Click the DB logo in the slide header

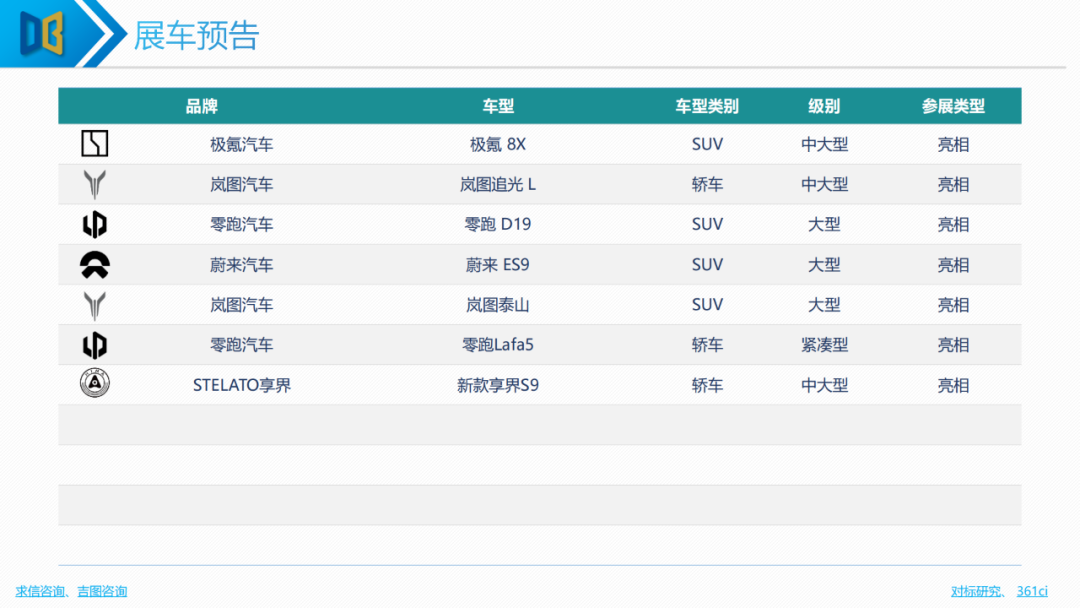(41, 32)
